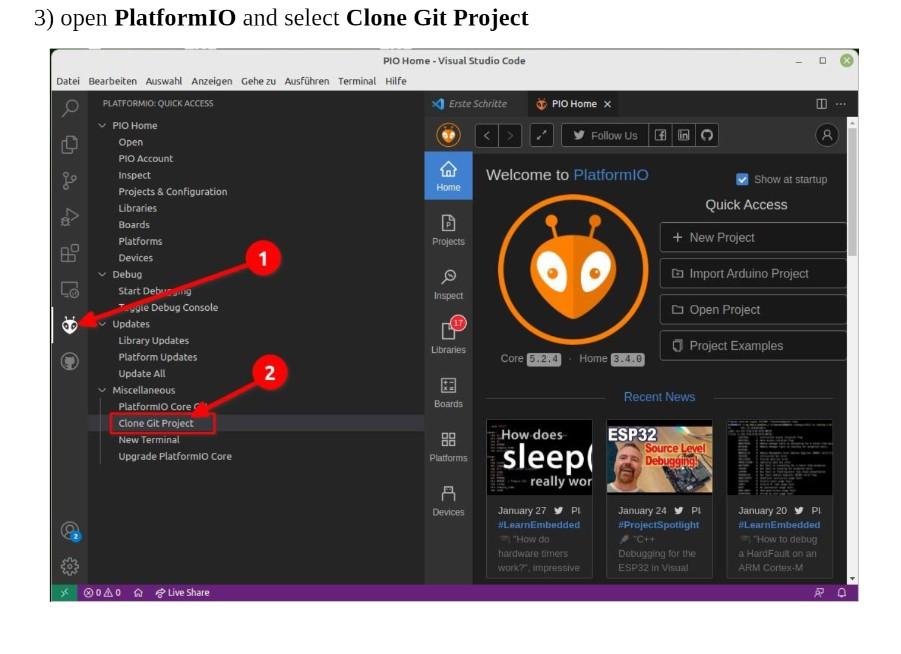Click the Follow Us Twitter button
The height and width of the screenshot is (654, 901).
605,136
